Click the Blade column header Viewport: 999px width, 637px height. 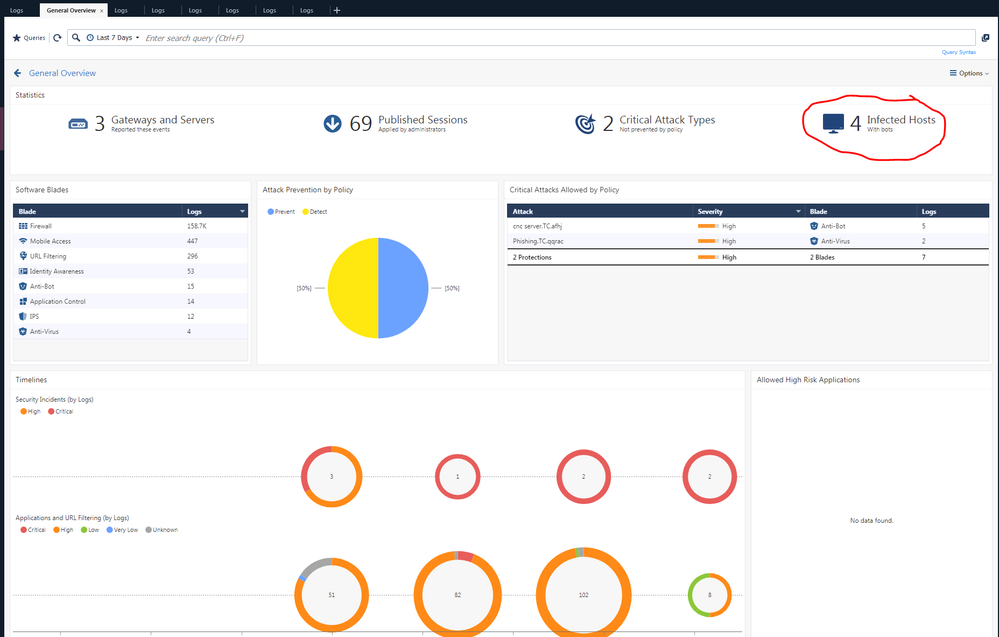(97, 211)
